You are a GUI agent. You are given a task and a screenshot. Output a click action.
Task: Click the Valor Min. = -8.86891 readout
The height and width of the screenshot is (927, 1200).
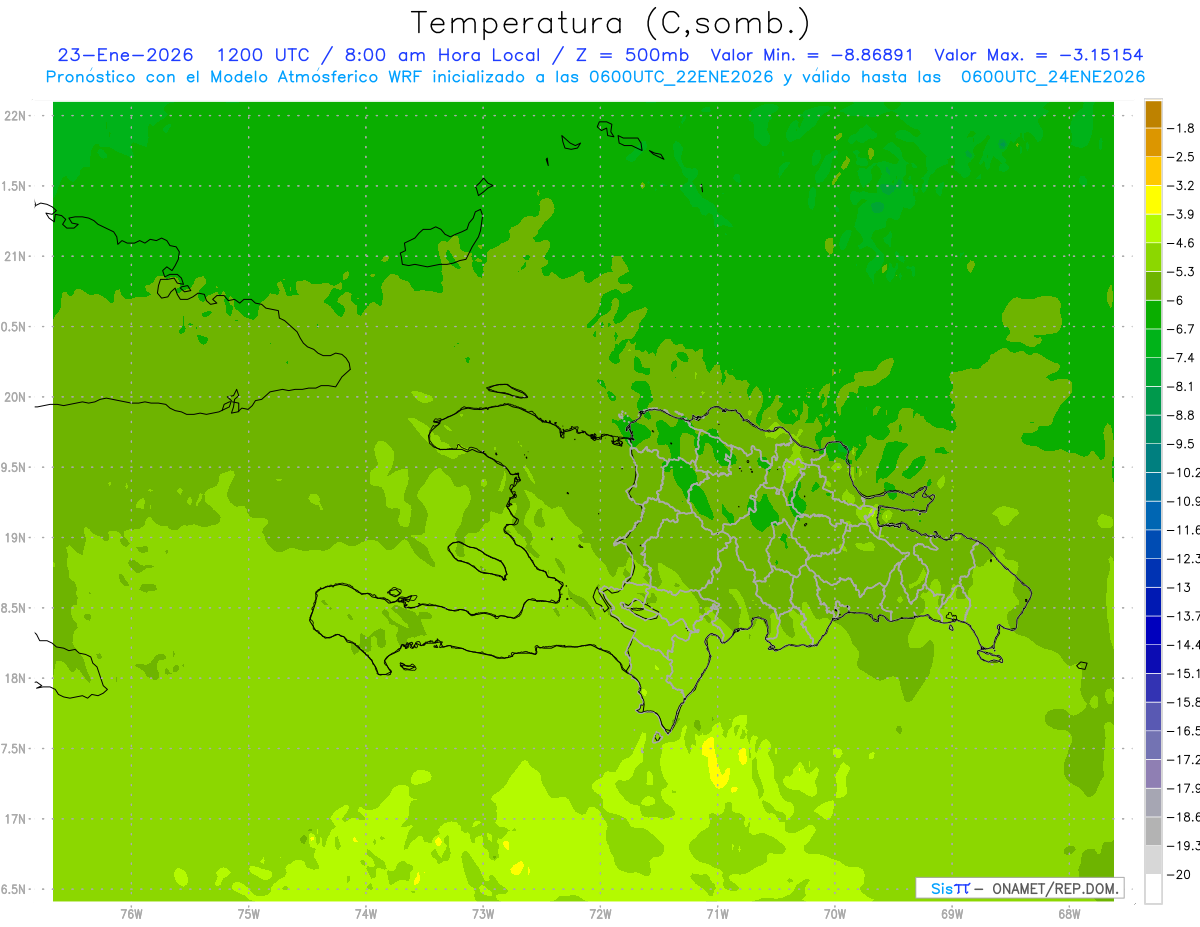[x=812, y=55]
